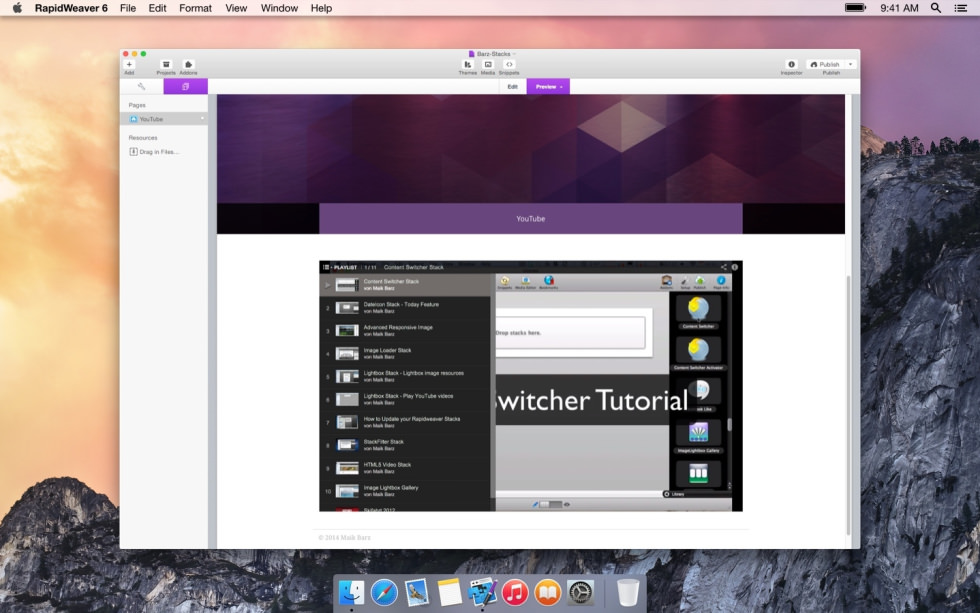
Task: Play Content Switcher Stack playlist item
Action: pyautogui.click(x=405, y=285)
